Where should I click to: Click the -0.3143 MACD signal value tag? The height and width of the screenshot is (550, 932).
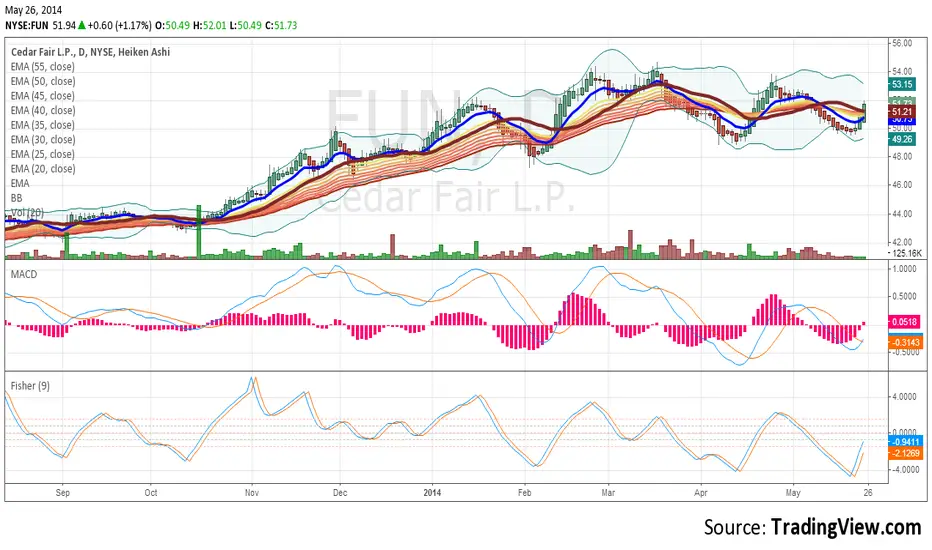pyautogui.click(x=906, y=342)
